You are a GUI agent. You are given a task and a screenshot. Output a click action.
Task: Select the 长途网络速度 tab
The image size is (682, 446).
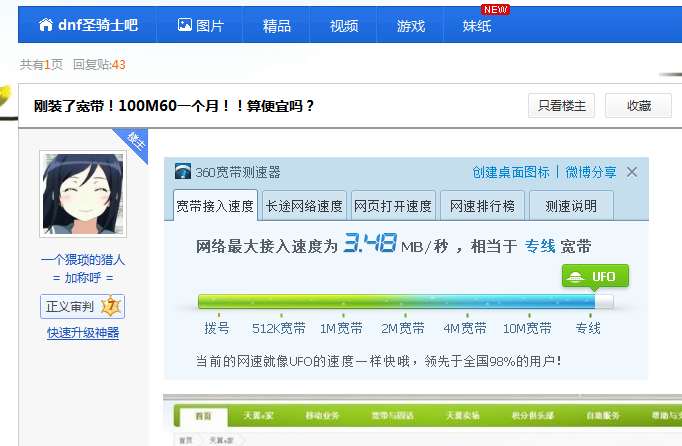tap(304, 205)
